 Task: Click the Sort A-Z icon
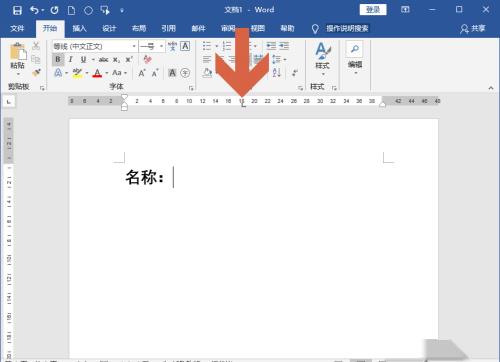point(277,72)
